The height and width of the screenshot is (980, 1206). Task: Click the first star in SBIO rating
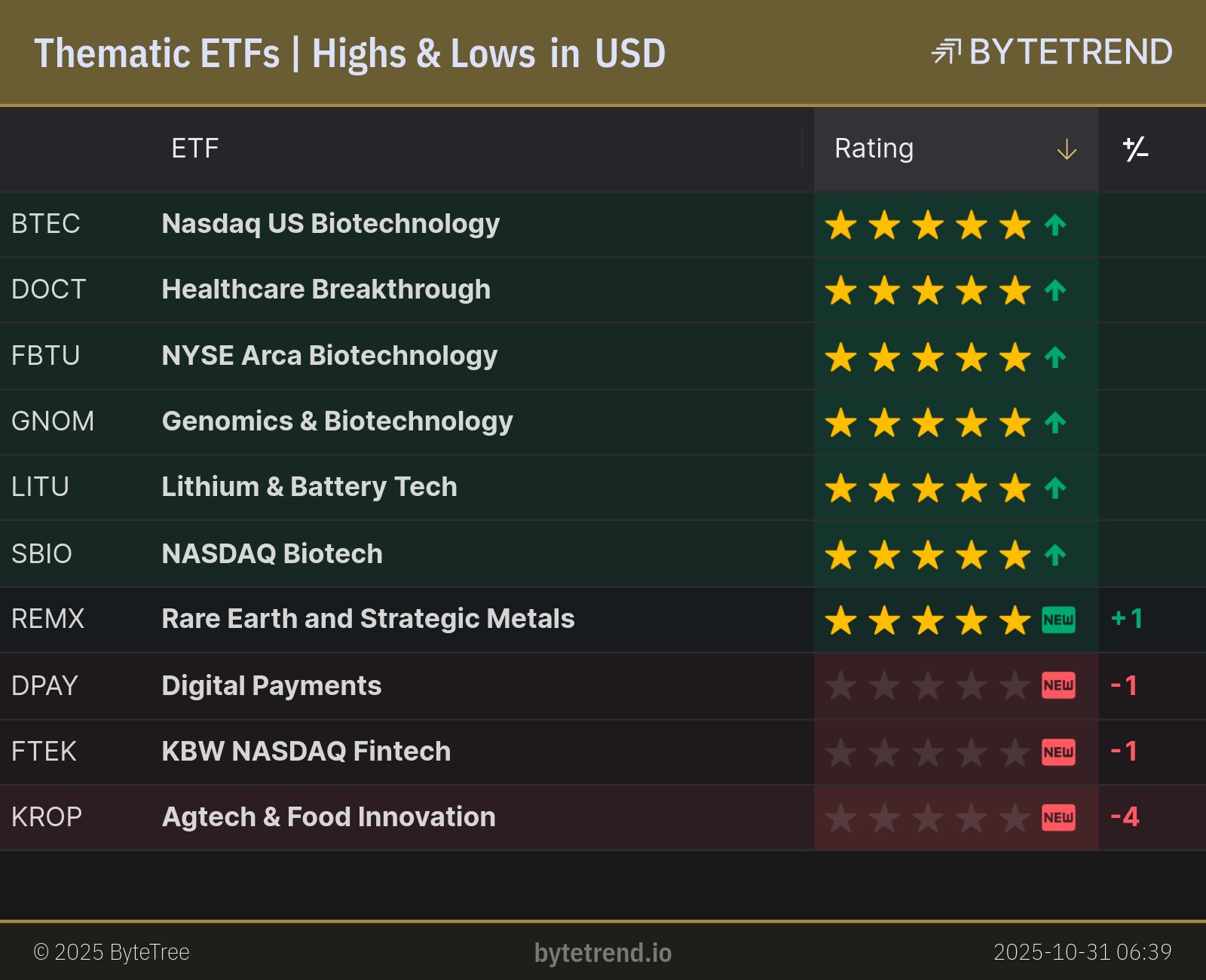tap(840, 555)
